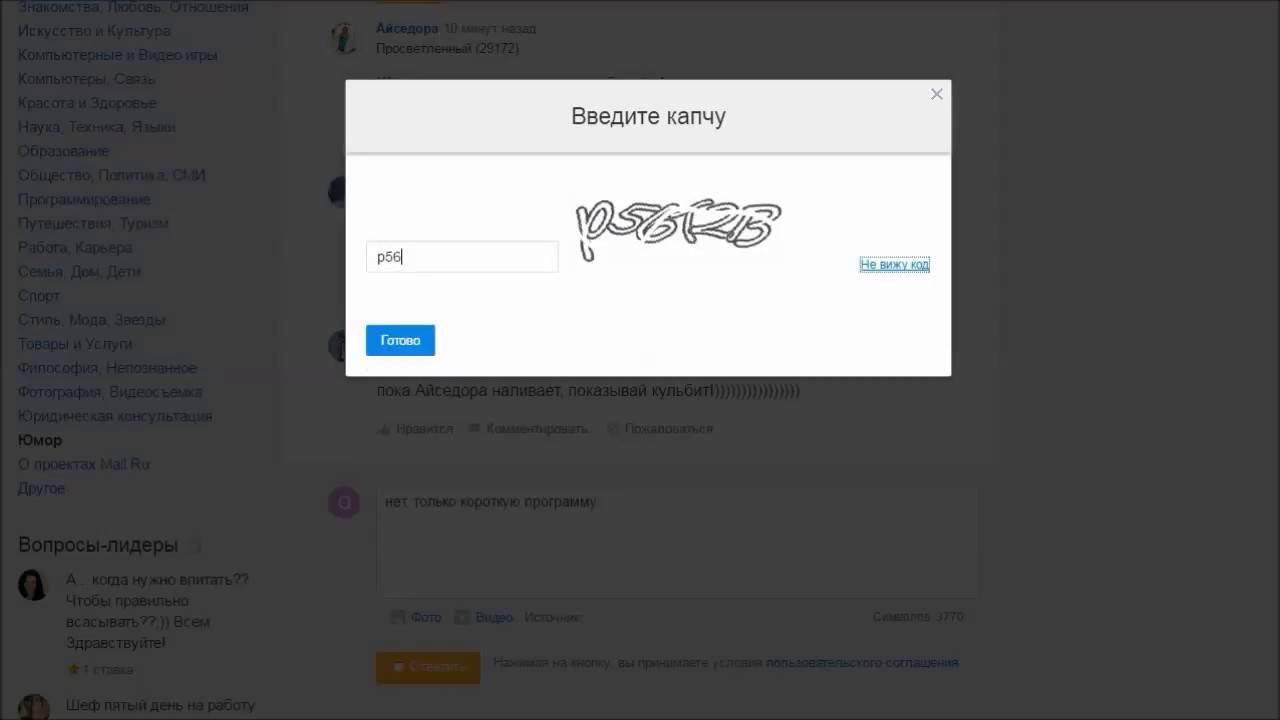Screen dimensions: 1280x720
Task: Click the answer text area
Action: [x=676, y=543]
